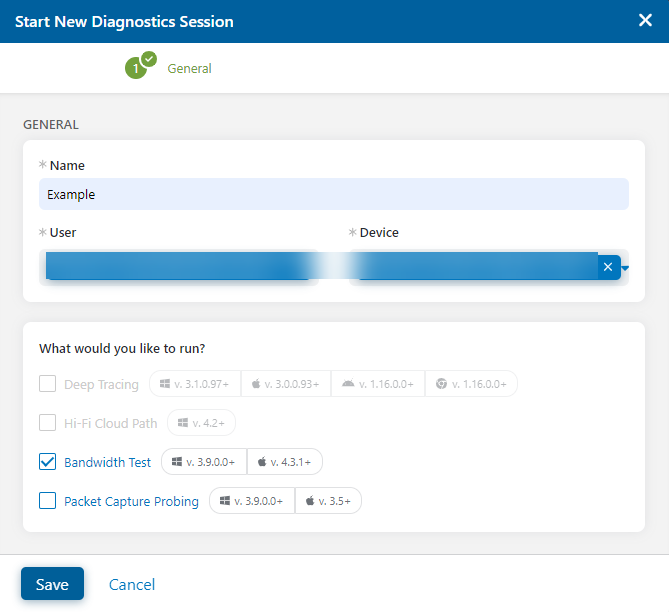Click Bandwidth Test Apple v. 4.3.1+ badge
This screenshot has width=669, height=612.
point(284,462)
